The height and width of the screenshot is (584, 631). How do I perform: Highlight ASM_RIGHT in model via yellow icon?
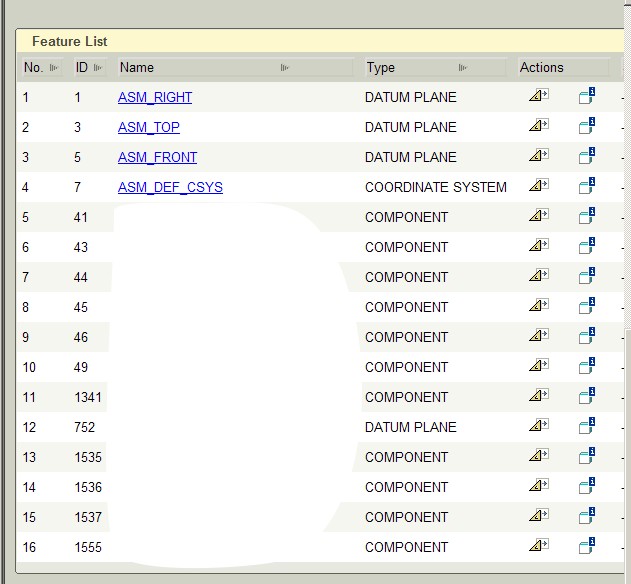(x=538, y=95)
